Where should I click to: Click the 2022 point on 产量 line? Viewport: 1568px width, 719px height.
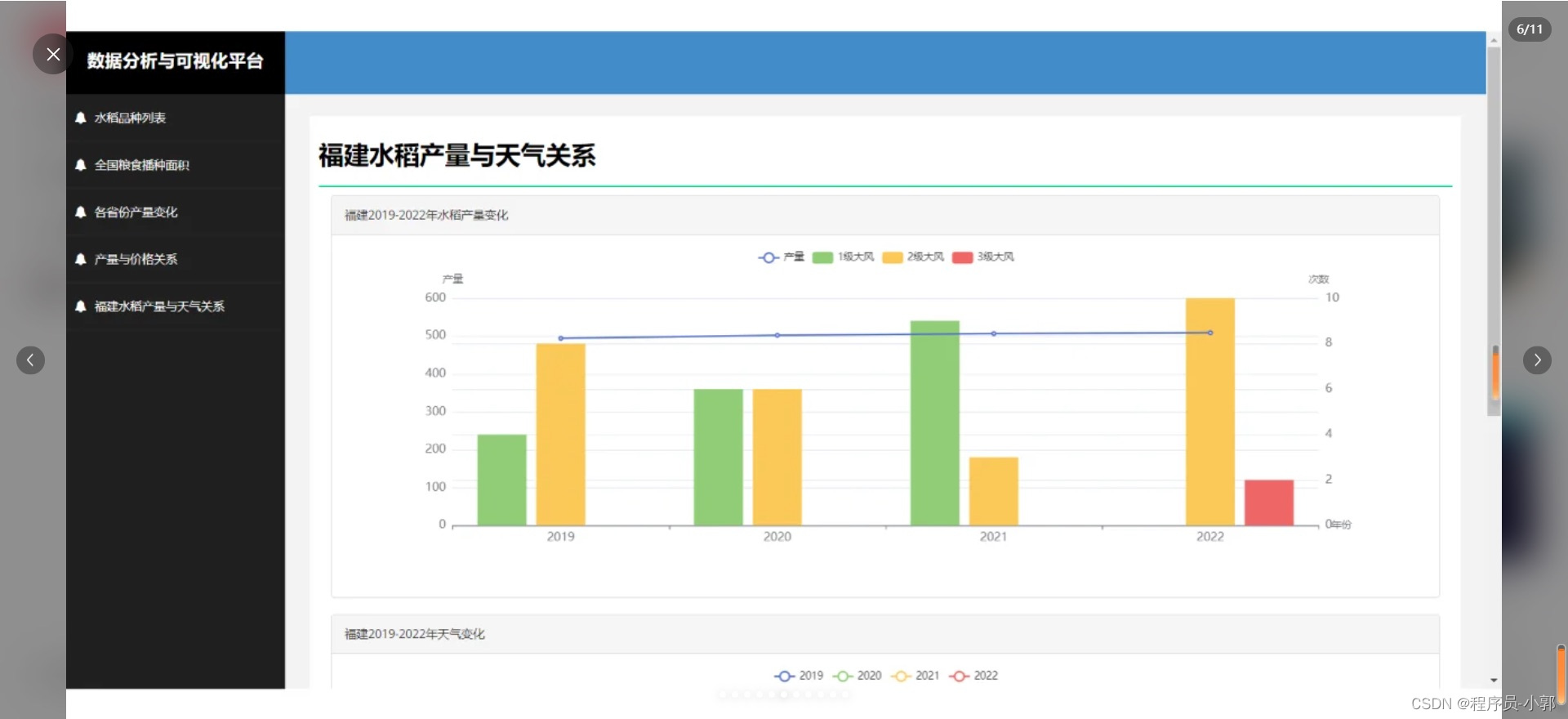pyautogui.click(x=1210, y=333)
